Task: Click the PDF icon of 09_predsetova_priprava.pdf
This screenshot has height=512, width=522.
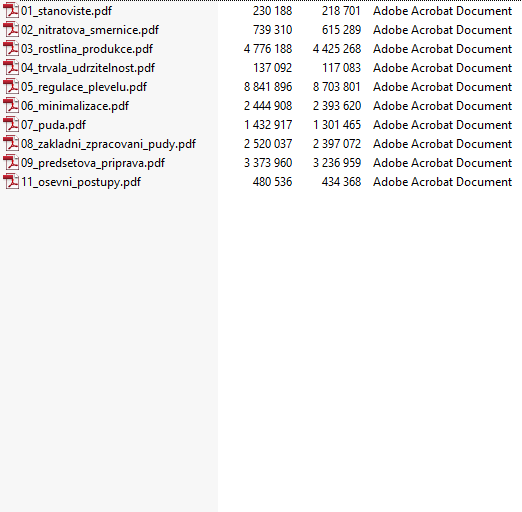Action: point(11,162)
